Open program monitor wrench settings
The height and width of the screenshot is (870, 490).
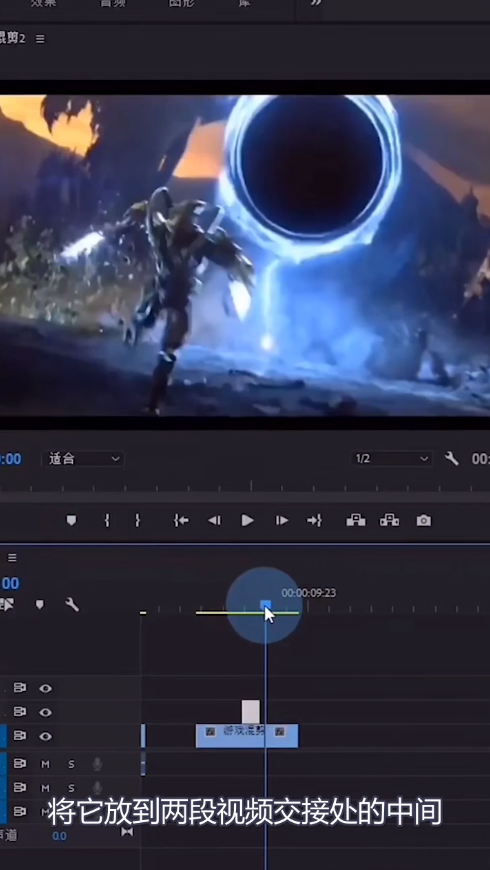pos(452,459)
